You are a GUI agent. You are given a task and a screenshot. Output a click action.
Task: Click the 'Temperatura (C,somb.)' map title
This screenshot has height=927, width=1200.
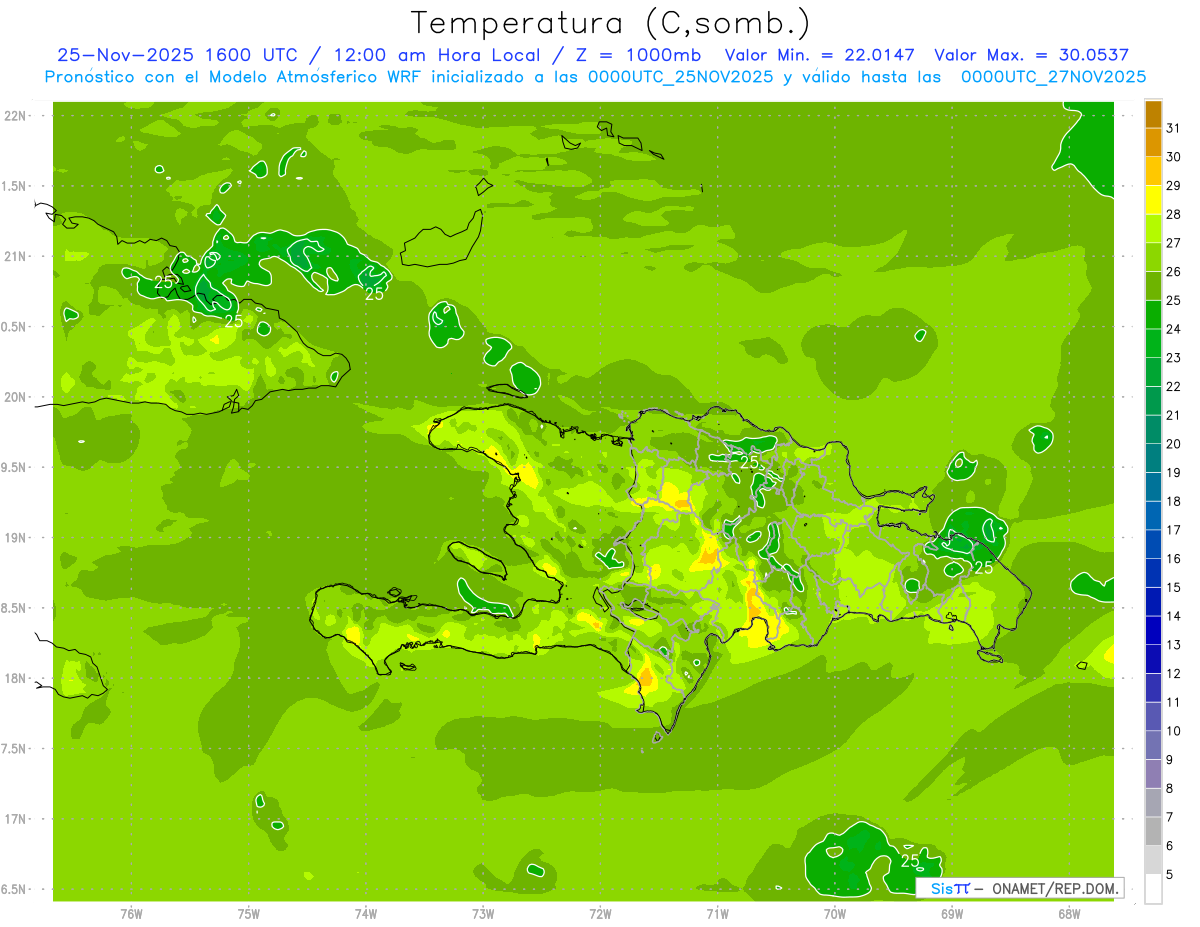pos(611,22)
